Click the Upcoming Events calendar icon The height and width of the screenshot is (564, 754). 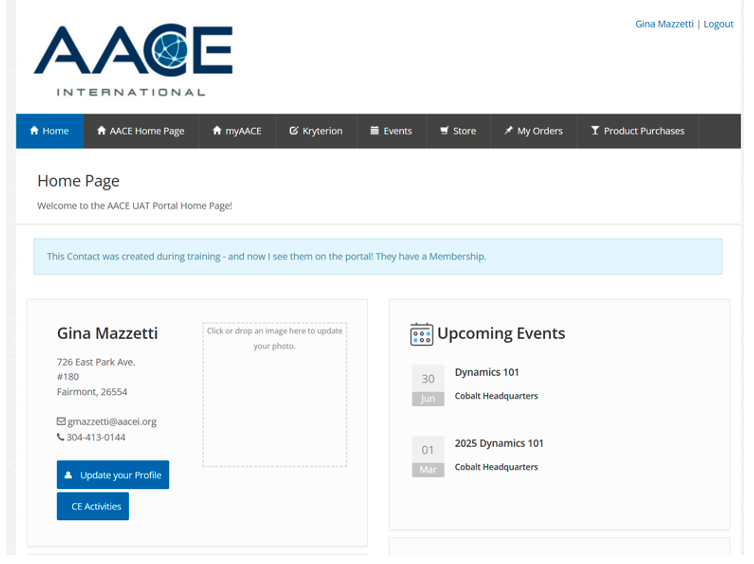(421, 334)
